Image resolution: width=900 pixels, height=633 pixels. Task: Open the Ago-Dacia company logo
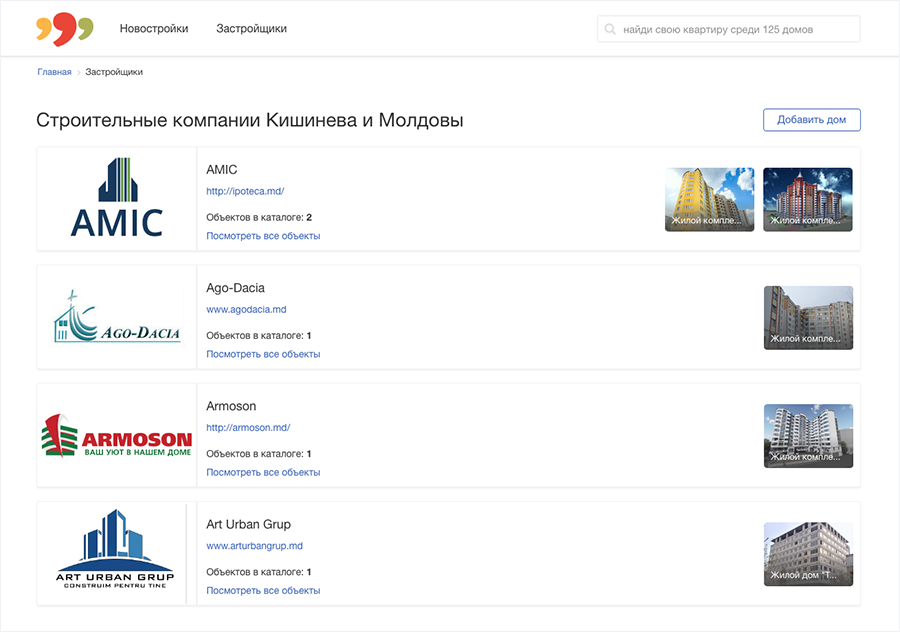tap(117, 317)
